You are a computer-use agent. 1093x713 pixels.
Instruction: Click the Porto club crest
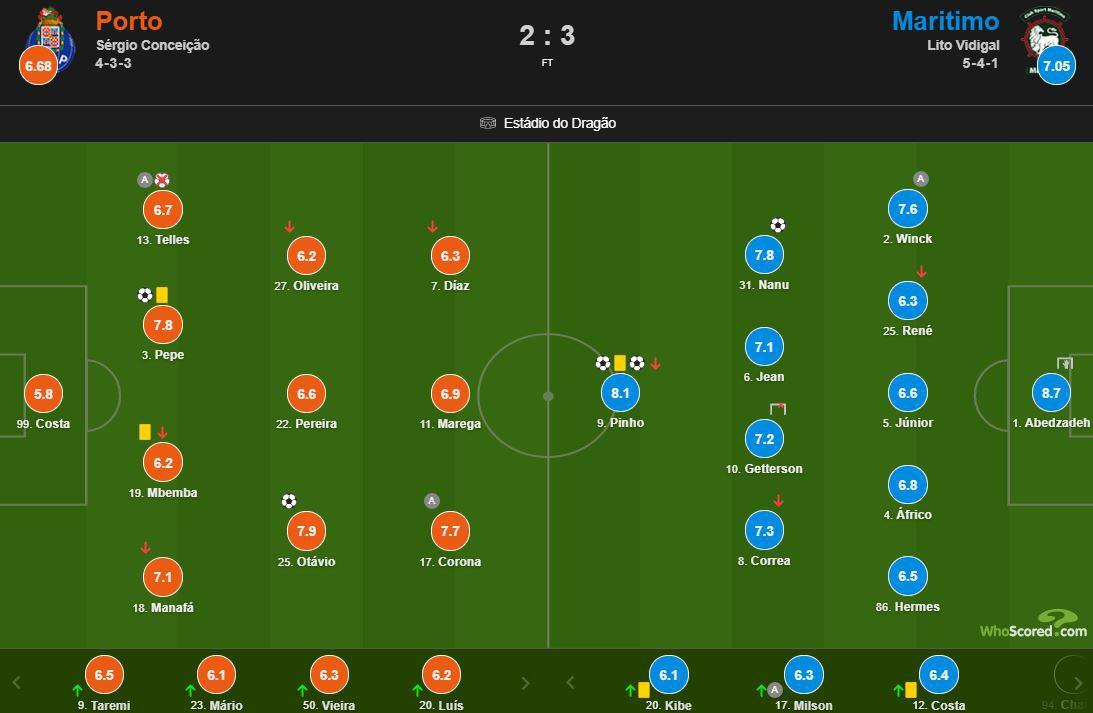(49, 40)
